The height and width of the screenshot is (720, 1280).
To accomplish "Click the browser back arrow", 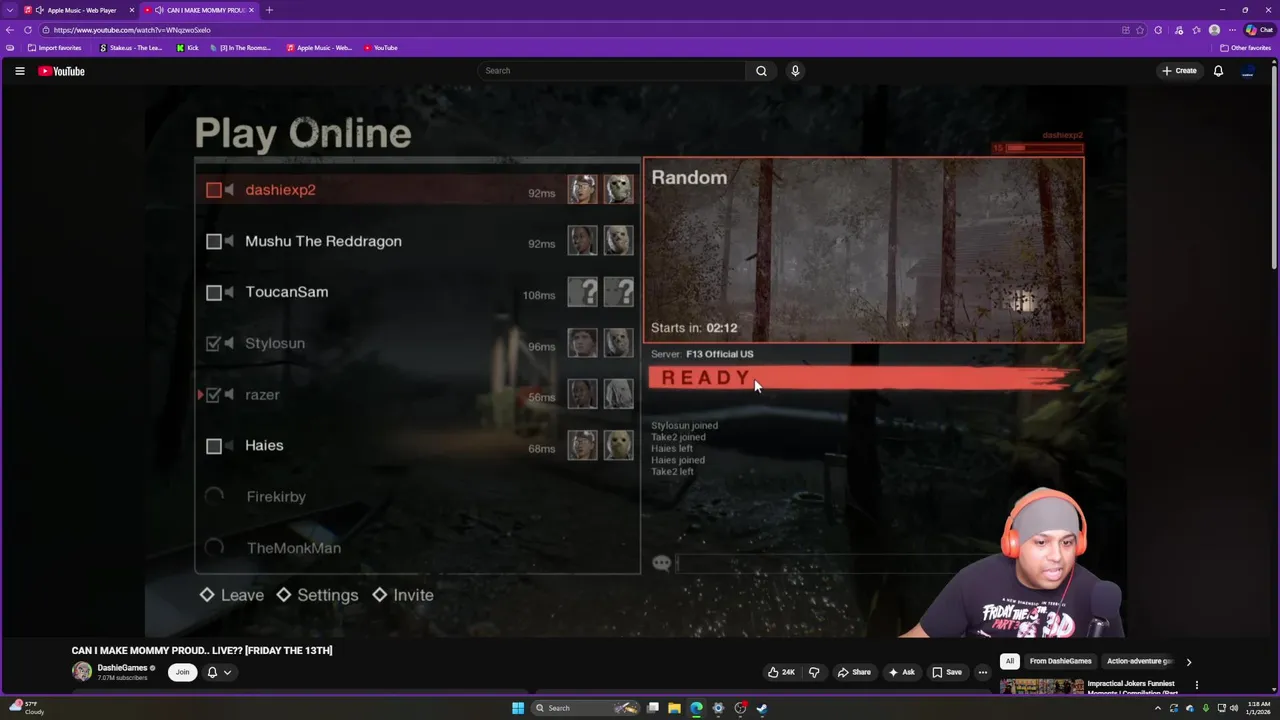I will (10, 30).
